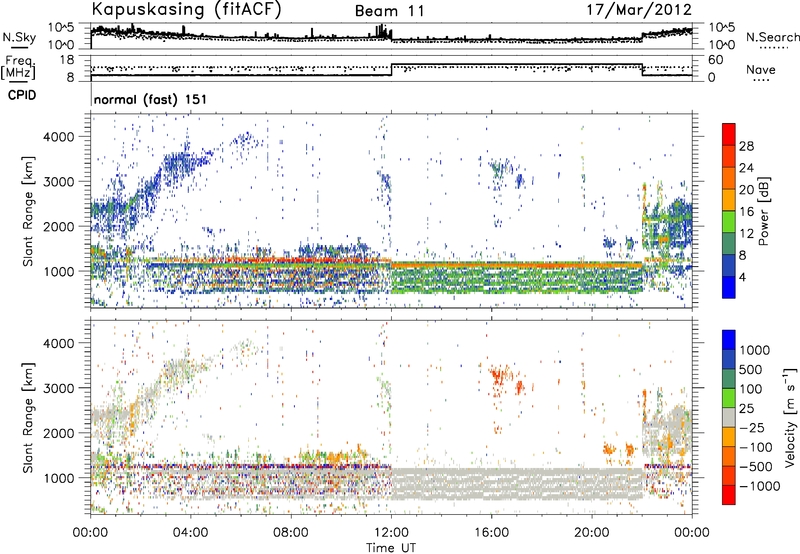Click the '16' tick on Power colorbar

(x=746, y=212)
